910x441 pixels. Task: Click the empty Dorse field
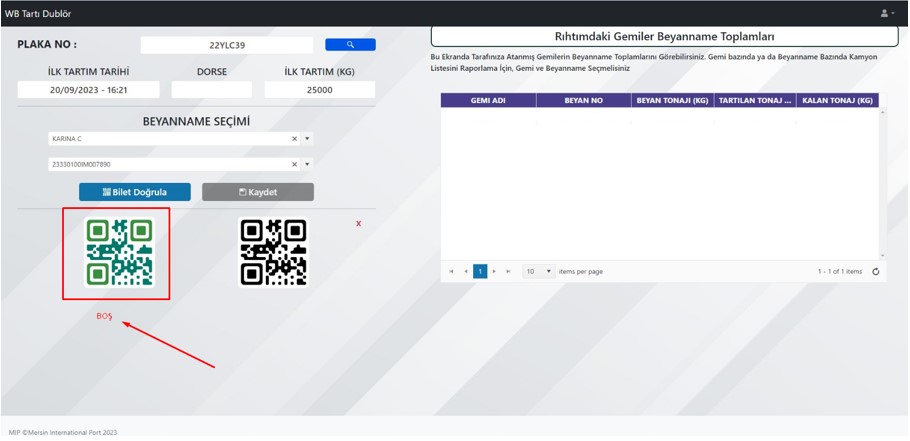[x=212, y=90]
